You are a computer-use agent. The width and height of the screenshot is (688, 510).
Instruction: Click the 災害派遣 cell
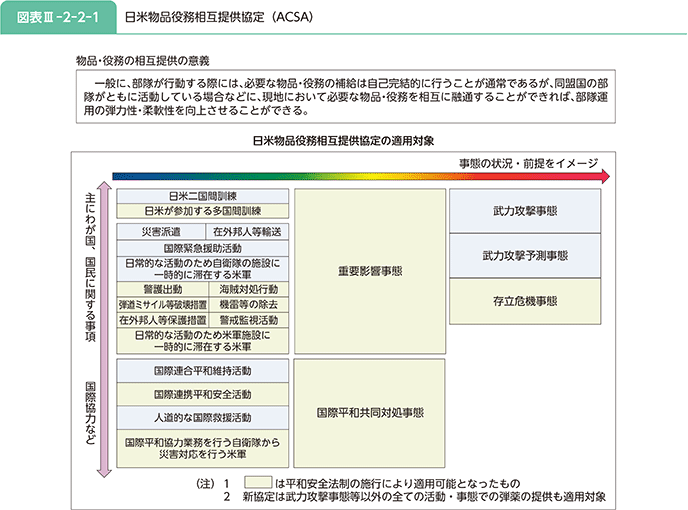click(161, 232)
